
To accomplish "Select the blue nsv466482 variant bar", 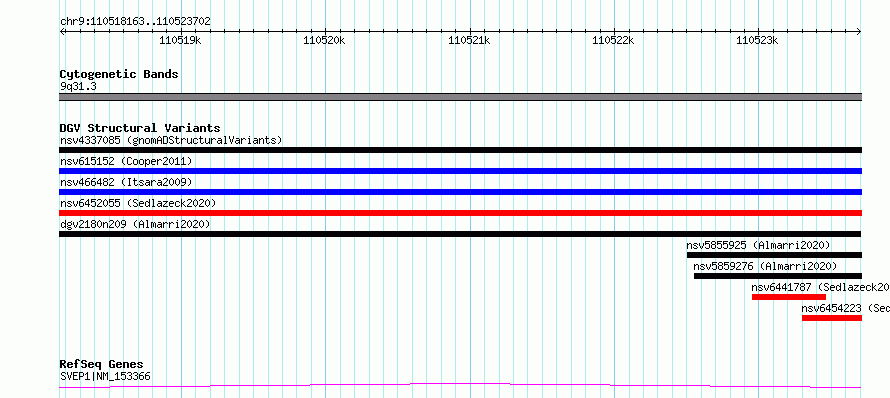I will pyautogui.click(x=460, y=192).
